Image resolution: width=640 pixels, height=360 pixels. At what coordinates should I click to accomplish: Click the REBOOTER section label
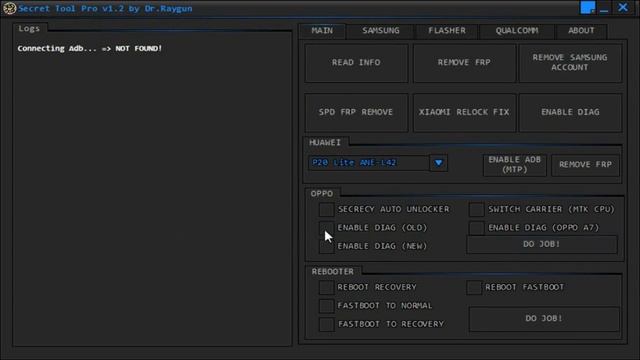[333, 272]
